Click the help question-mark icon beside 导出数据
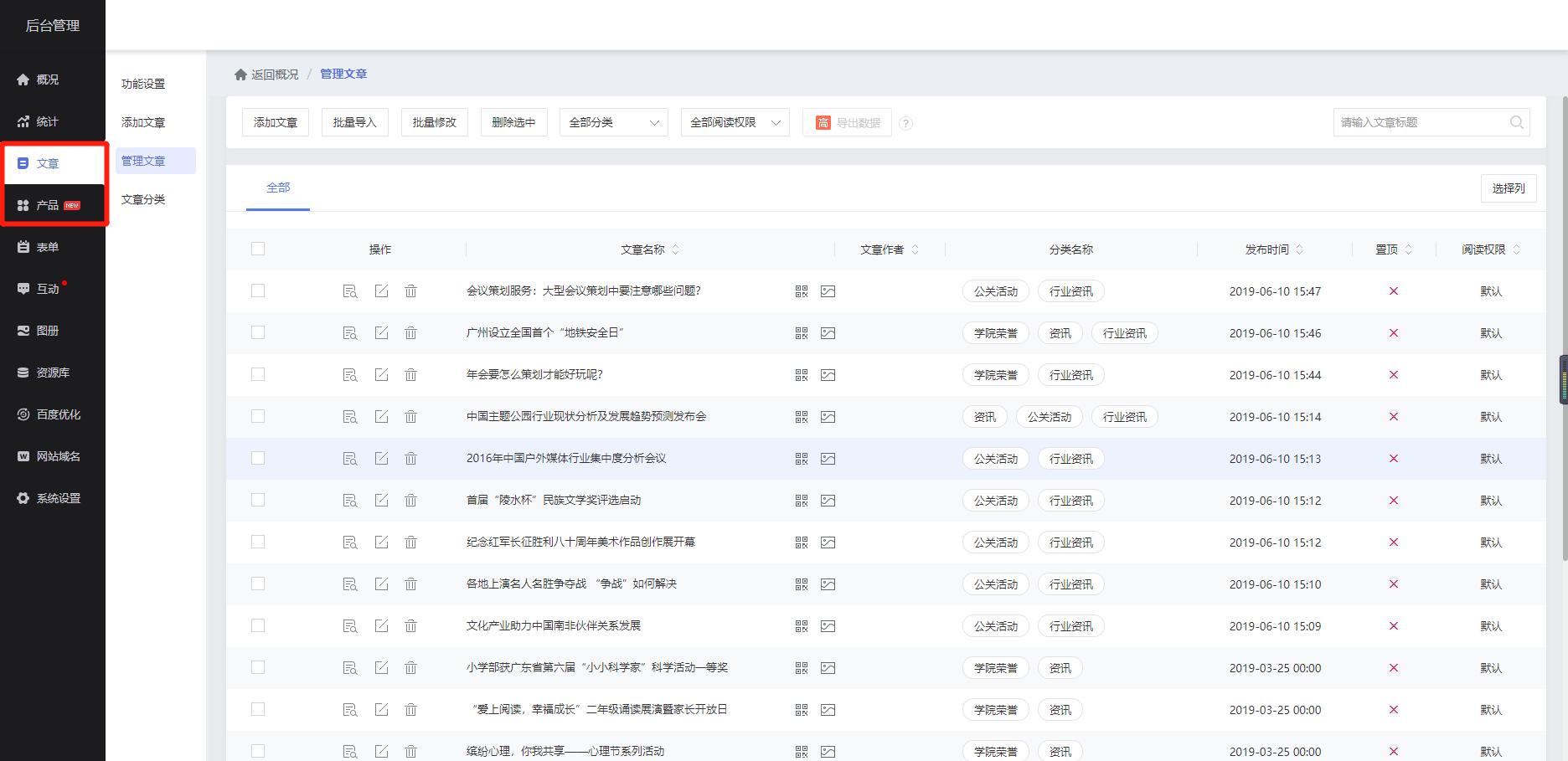 pos(905,122)
